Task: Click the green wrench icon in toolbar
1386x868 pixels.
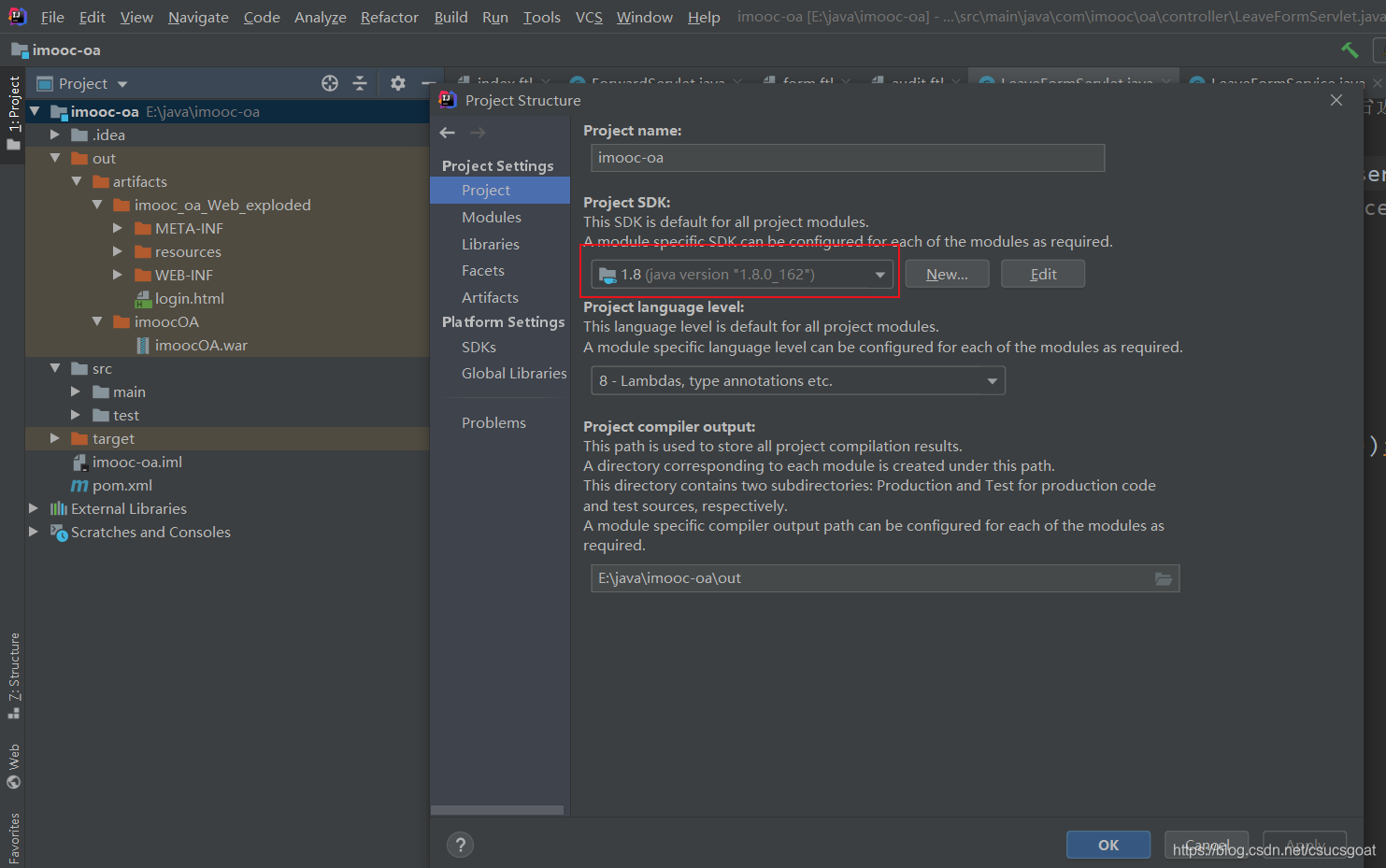Action: coord(1349,50)
